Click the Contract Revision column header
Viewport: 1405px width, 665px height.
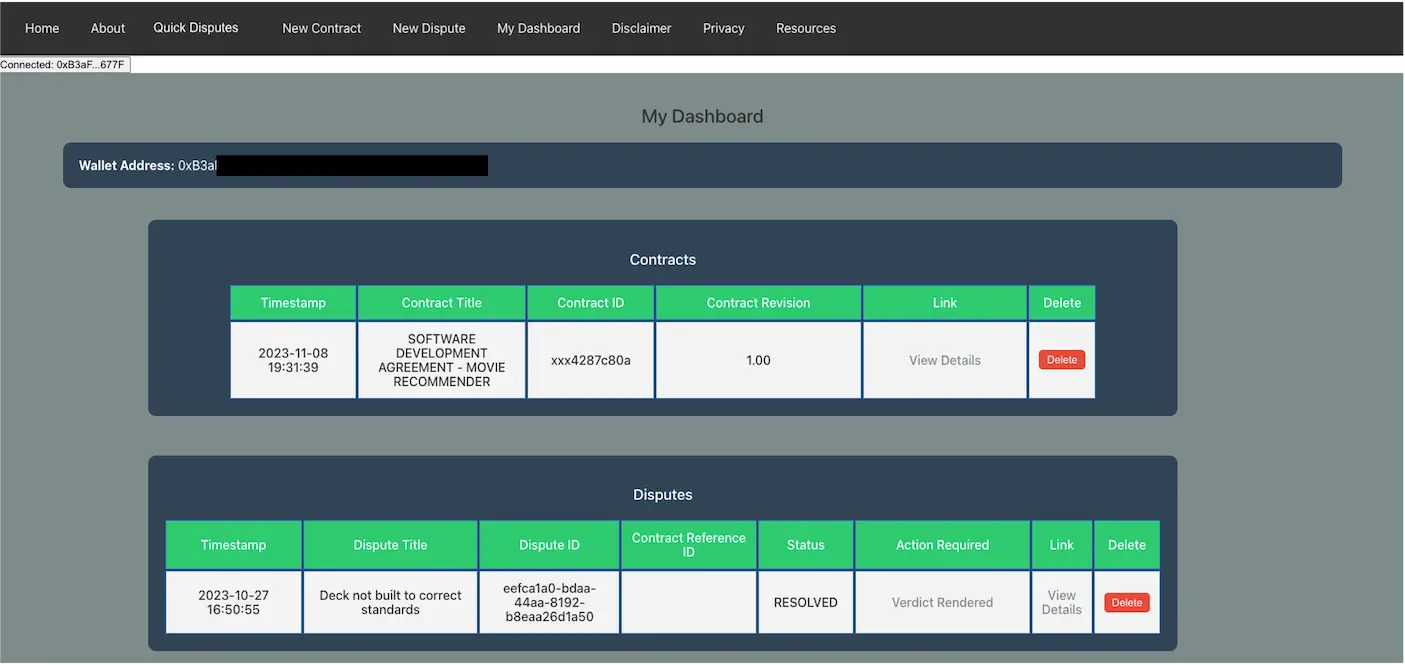click(x=757, y=302)
